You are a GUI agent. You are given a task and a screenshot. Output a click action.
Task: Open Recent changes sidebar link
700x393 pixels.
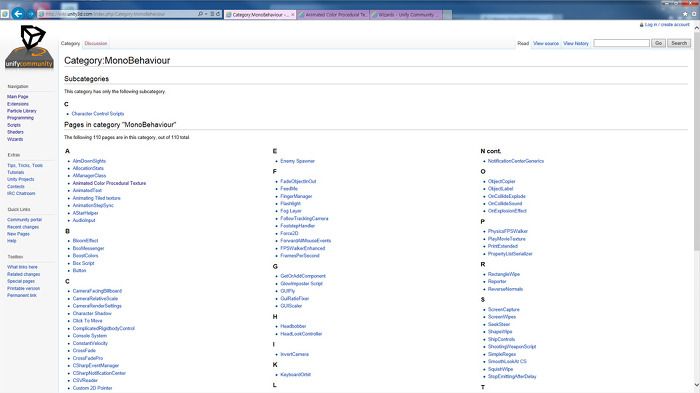[23, 227]
